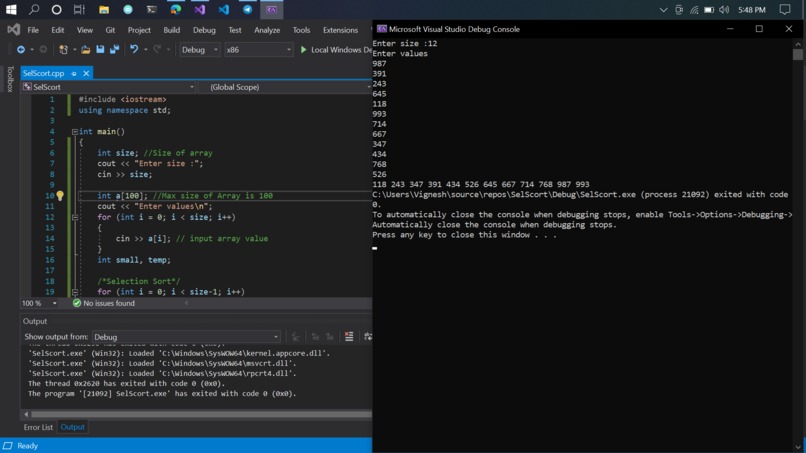Image resolution: width=806 pixels, height=453 pixels.
Task: Toggle word wrap icon in Output panel
Action: 367,336
